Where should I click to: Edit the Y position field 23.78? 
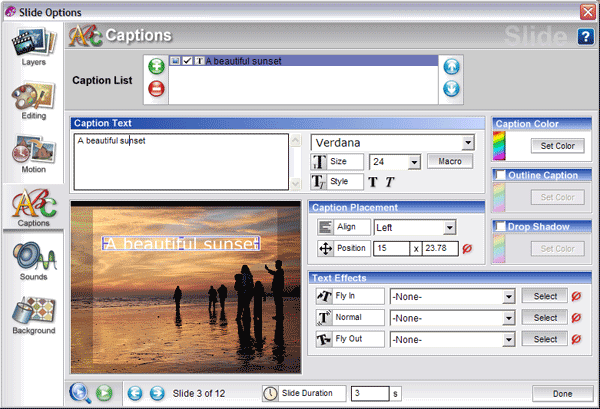[440, 248]
